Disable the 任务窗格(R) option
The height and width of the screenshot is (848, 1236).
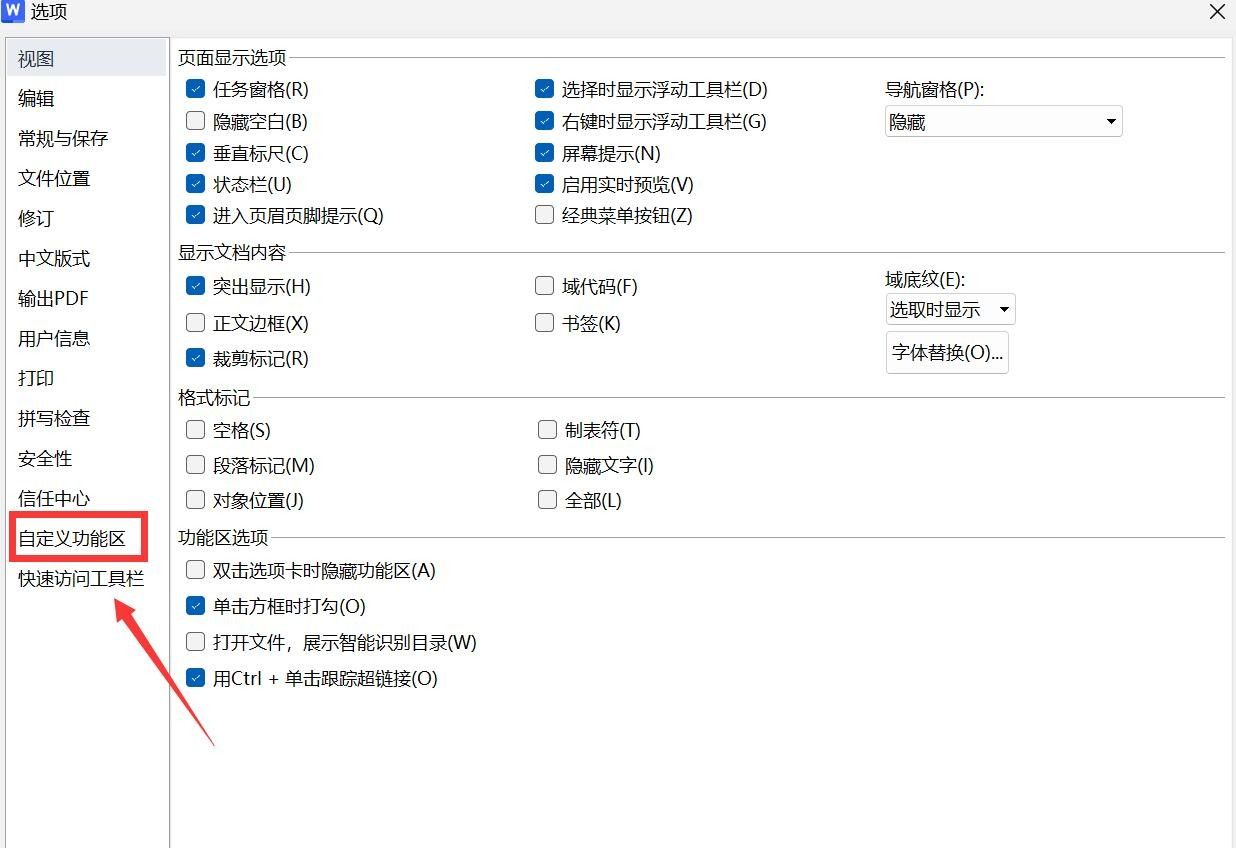[x=196, y=89]
